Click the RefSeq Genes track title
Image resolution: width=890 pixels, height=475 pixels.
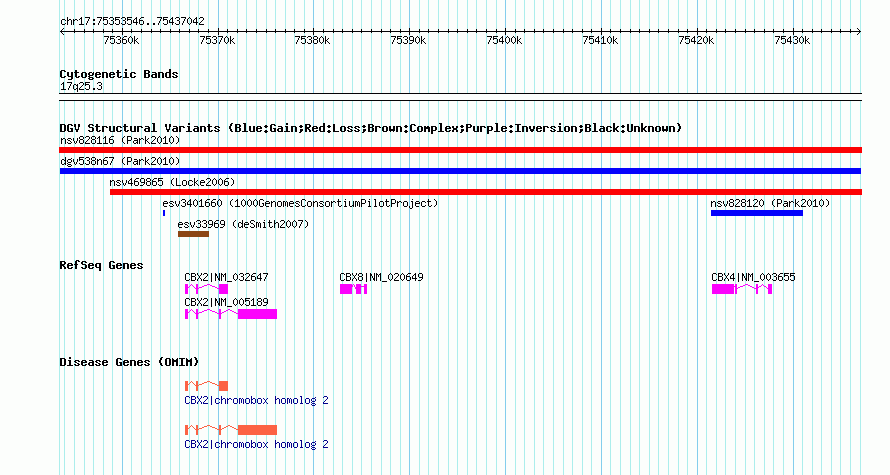point(101,266)
